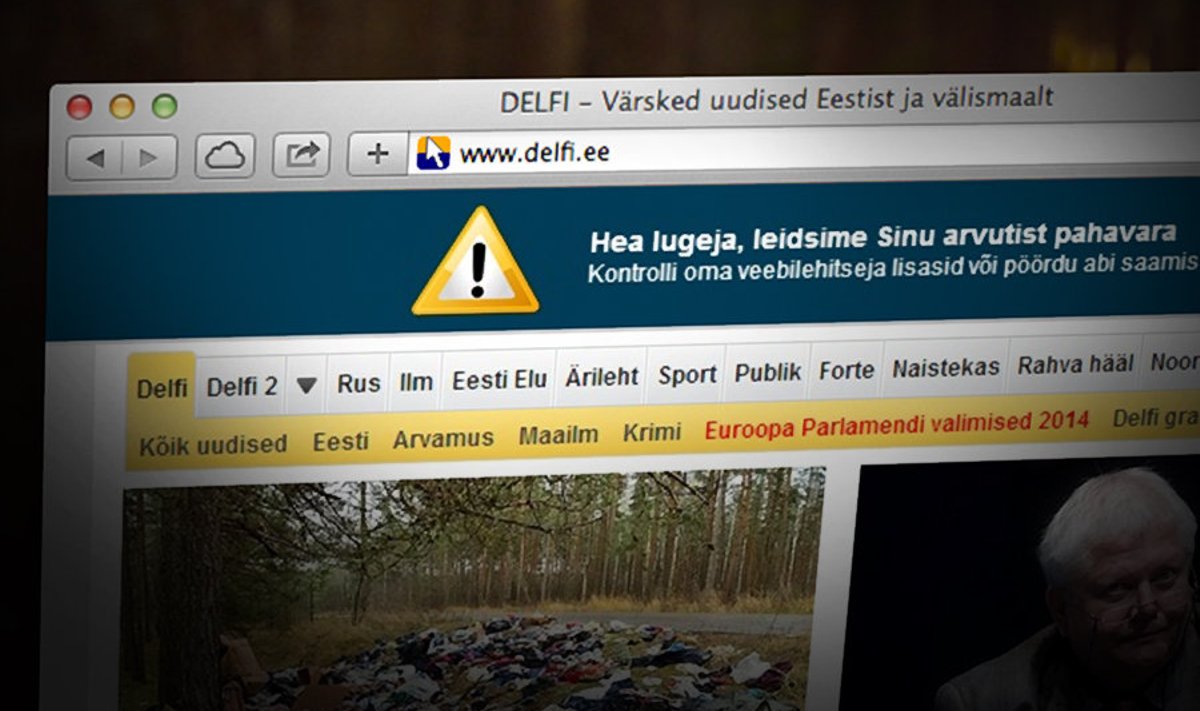This screenshot has height=711, width=1200.
Task: Switch to the Rus tab
Action: pyautogui.click(x=359, y=383)
